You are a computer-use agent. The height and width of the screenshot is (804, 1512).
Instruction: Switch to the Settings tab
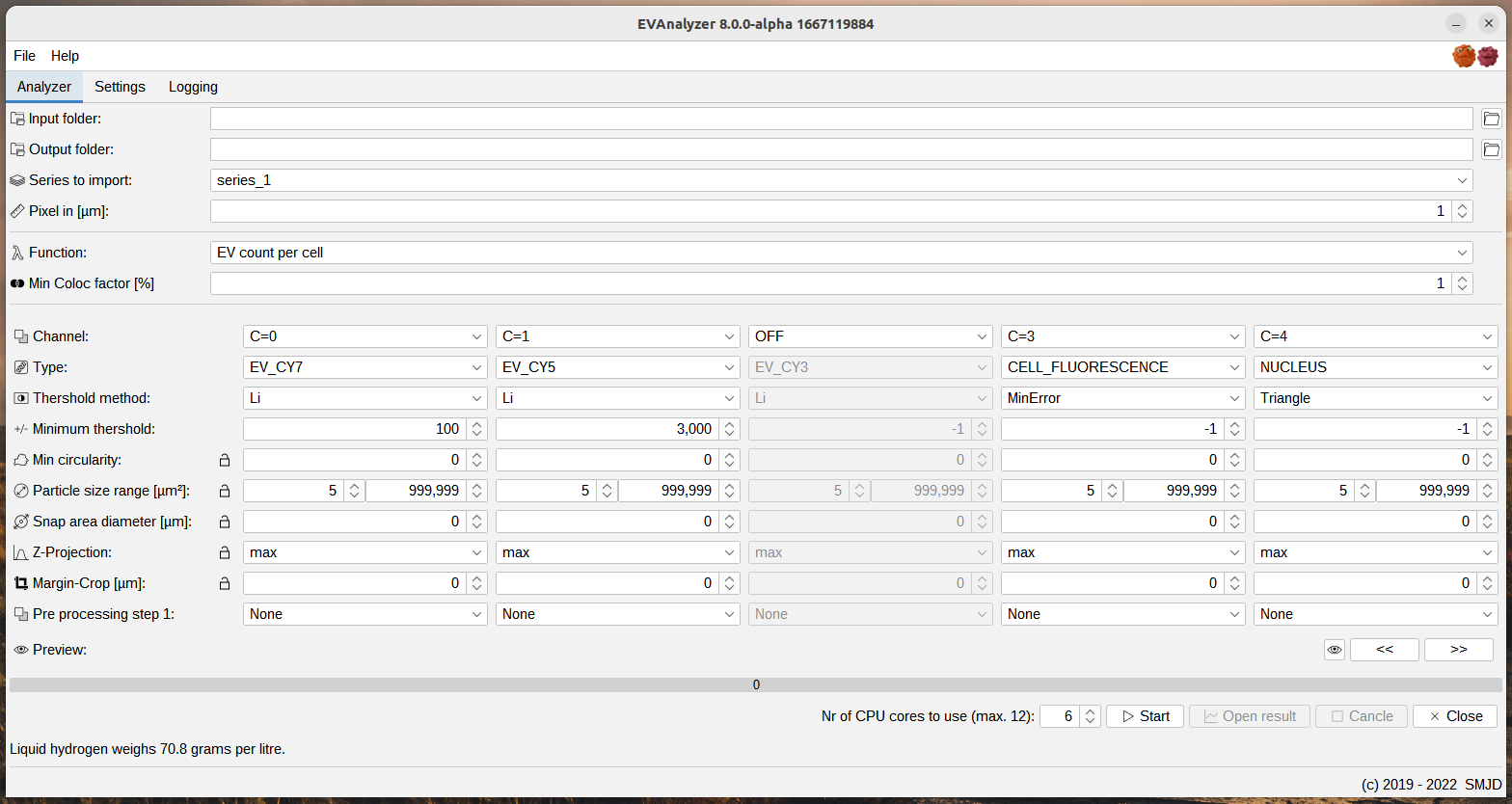[x=120, y=87]
